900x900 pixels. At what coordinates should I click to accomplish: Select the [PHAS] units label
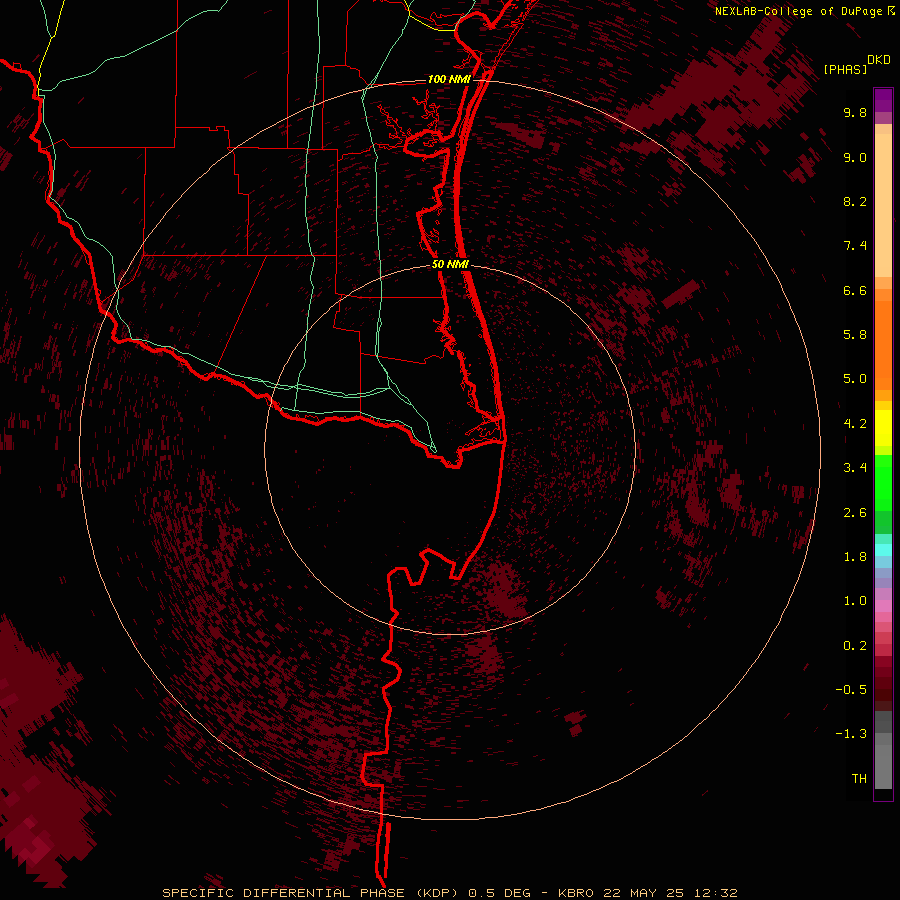(x=845, y=69)
